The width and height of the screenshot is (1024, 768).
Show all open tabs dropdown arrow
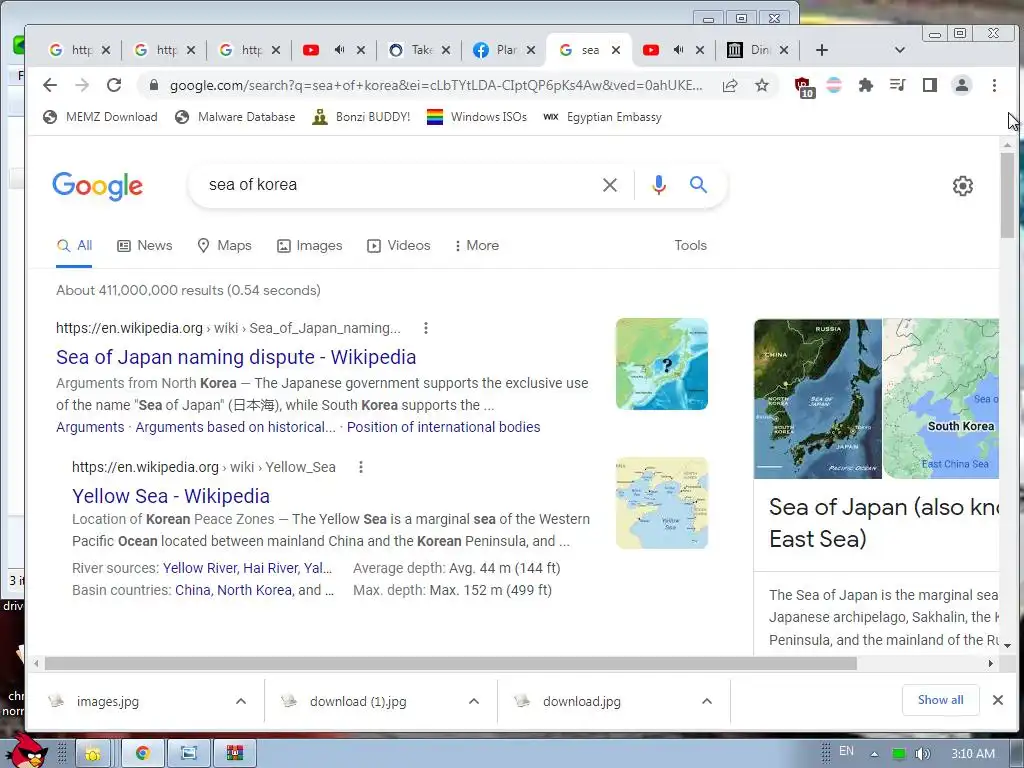click(900, 50)
